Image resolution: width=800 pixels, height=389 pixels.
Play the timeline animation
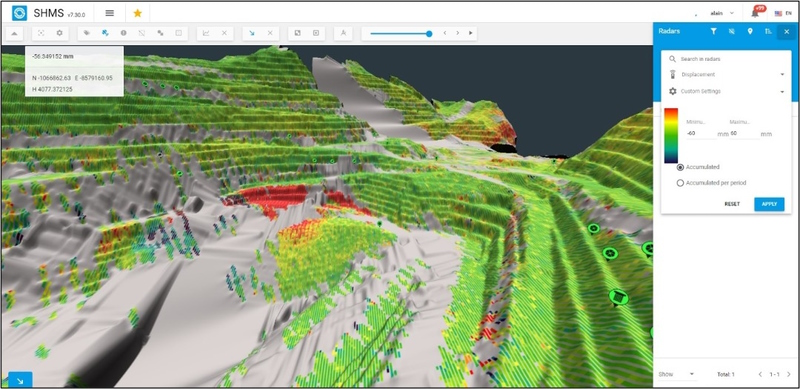point(470,33)
